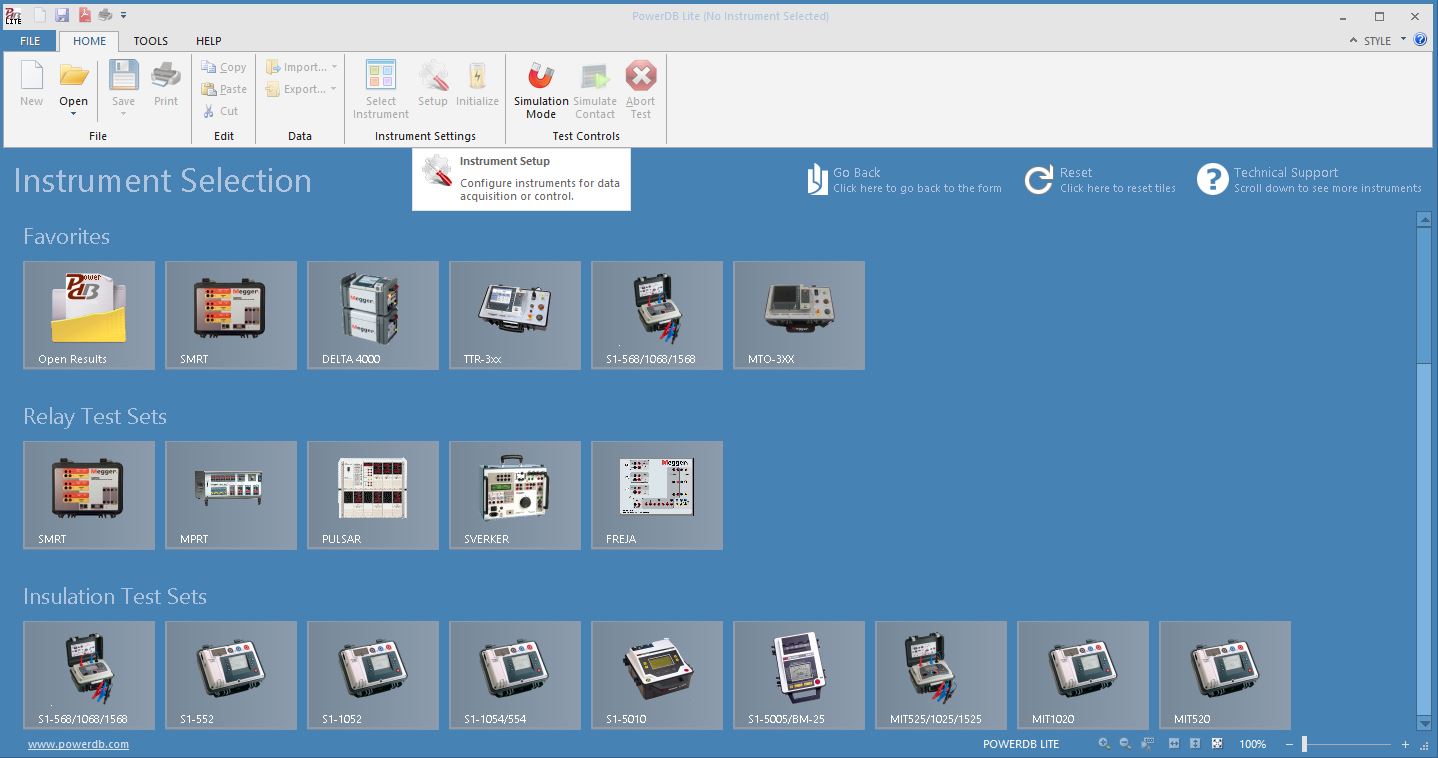
Task: Open the Save dropdown arrow
Action: click(123, 112)
